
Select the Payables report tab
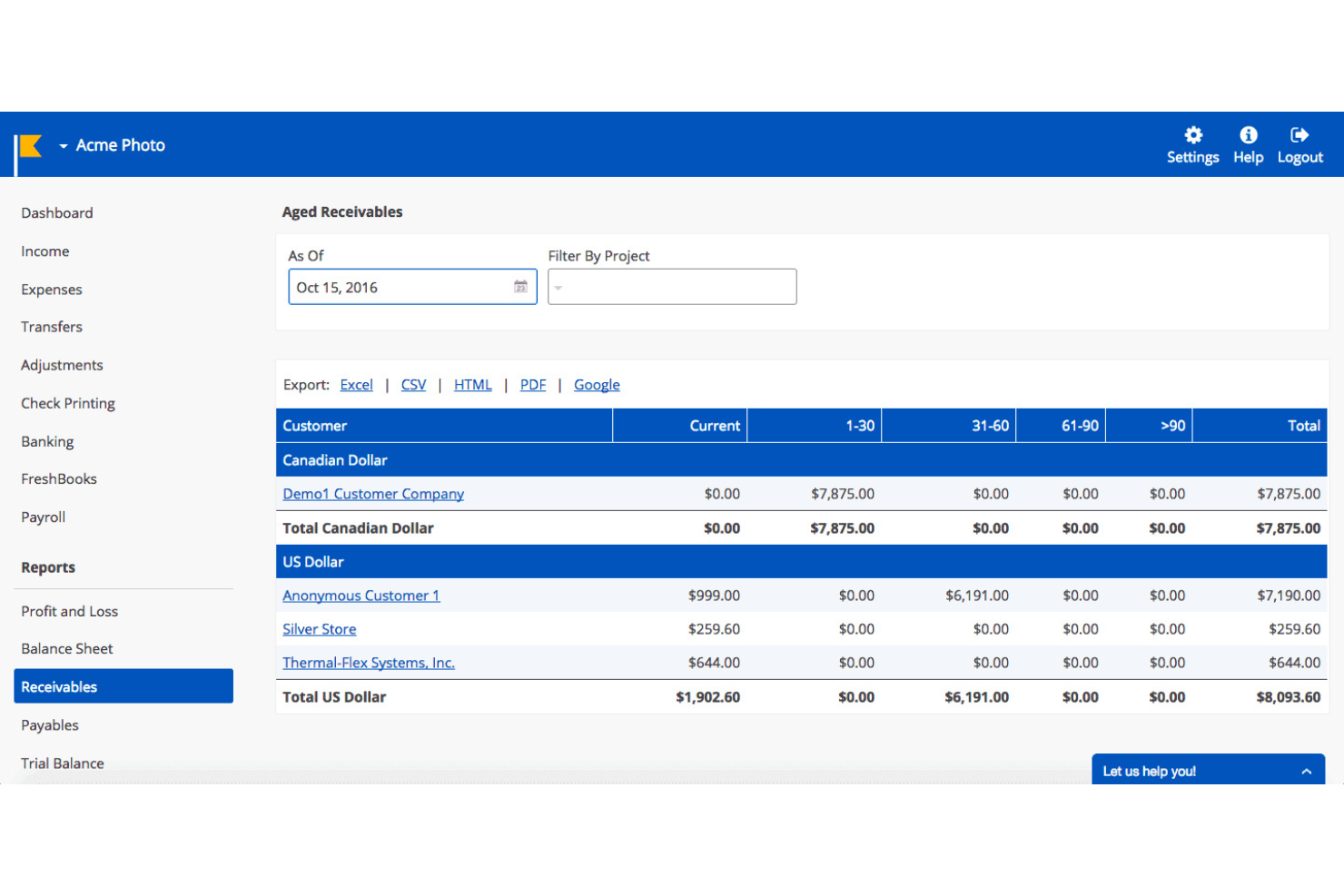(x=50, y=724)
